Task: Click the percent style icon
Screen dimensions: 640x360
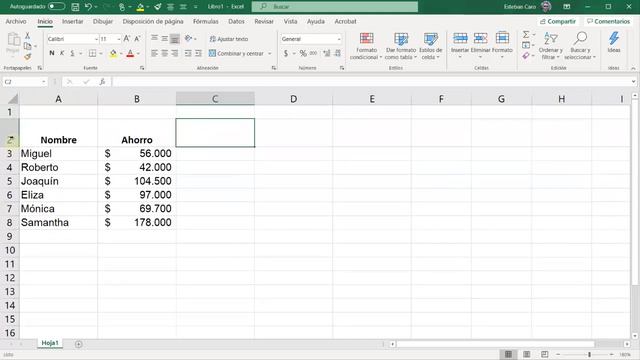Action: point(303,53)
